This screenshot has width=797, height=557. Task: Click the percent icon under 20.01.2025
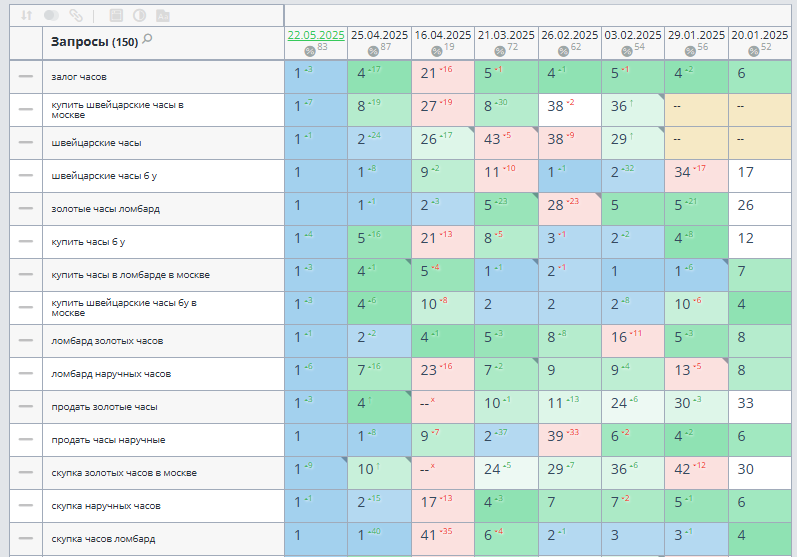[x=753, y=51]
